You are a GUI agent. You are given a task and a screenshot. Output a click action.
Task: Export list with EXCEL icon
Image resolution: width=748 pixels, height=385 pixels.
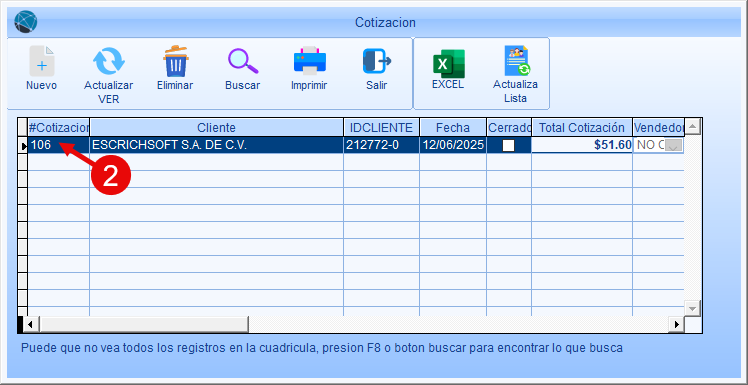[x=448, y=63]
